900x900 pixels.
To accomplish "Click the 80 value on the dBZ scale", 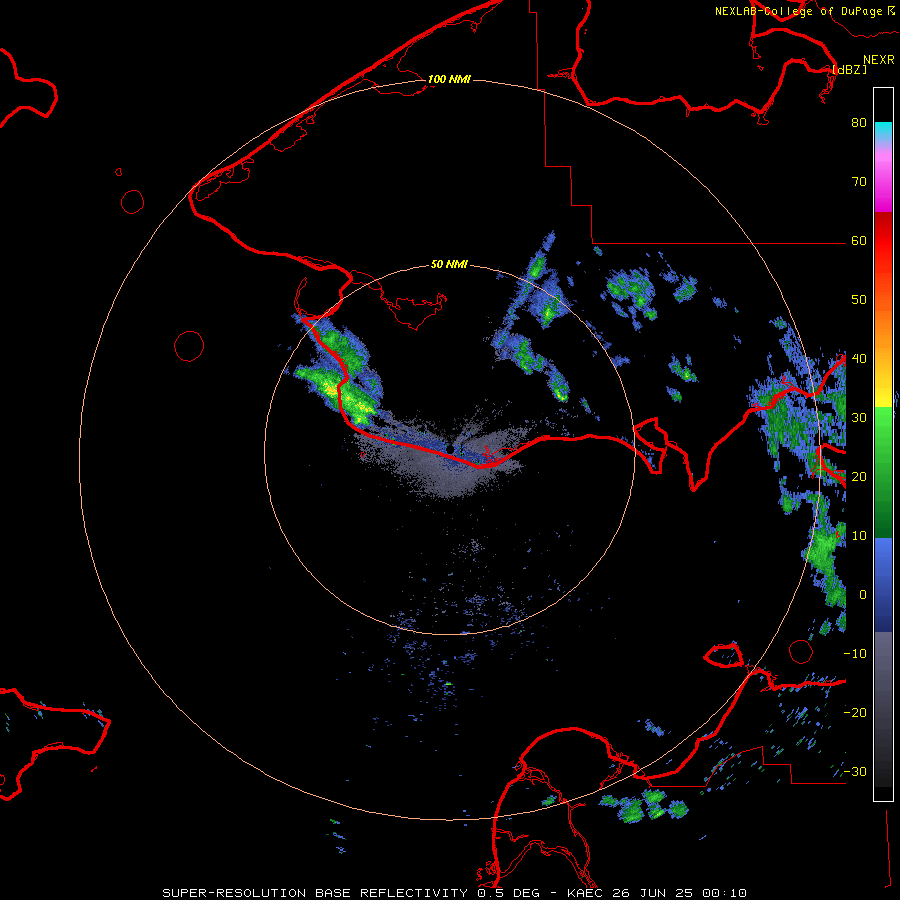I will (x=859, y=123).
